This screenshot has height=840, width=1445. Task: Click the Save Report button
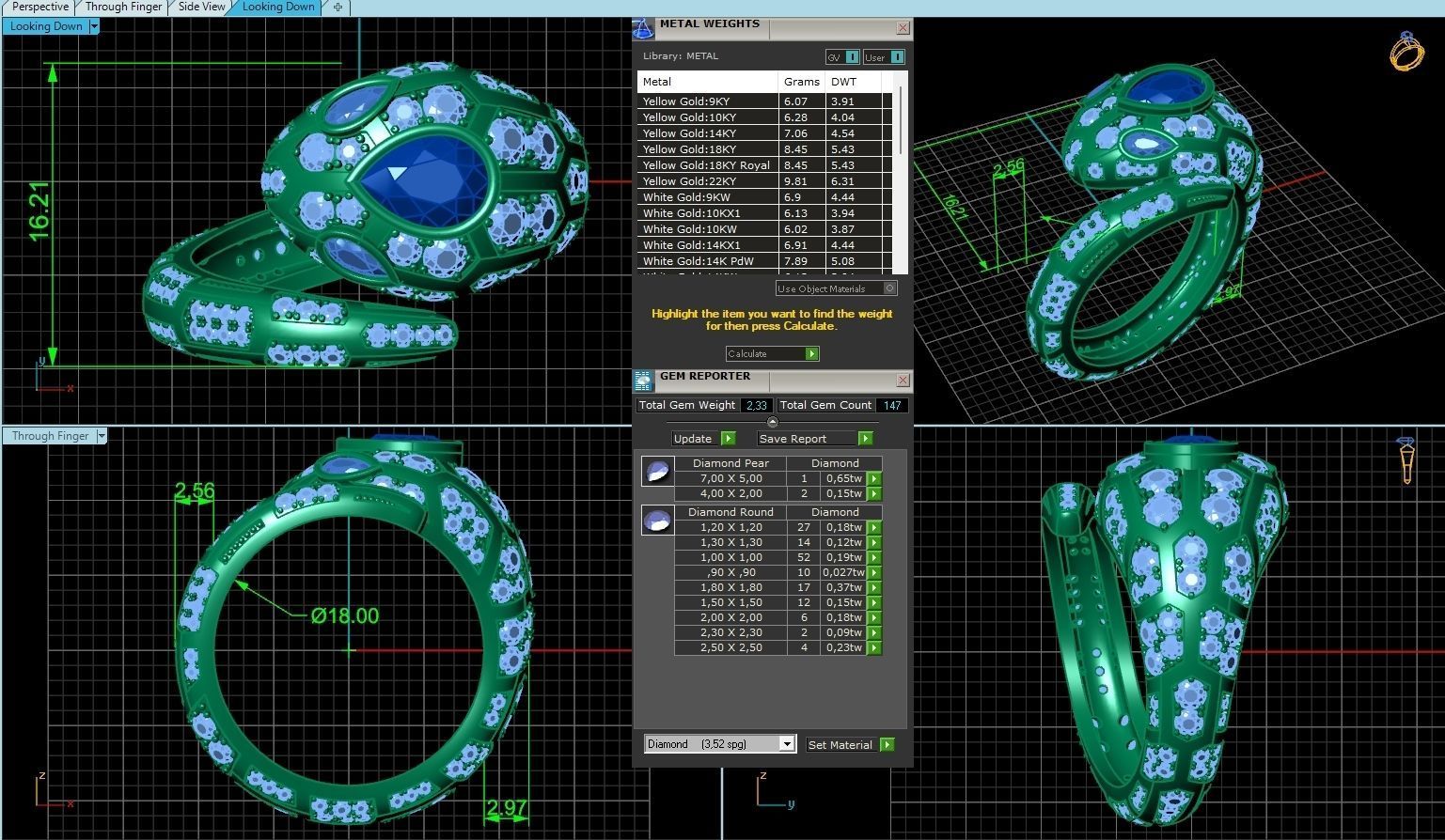pyautogui.click(x=815, y=438)
